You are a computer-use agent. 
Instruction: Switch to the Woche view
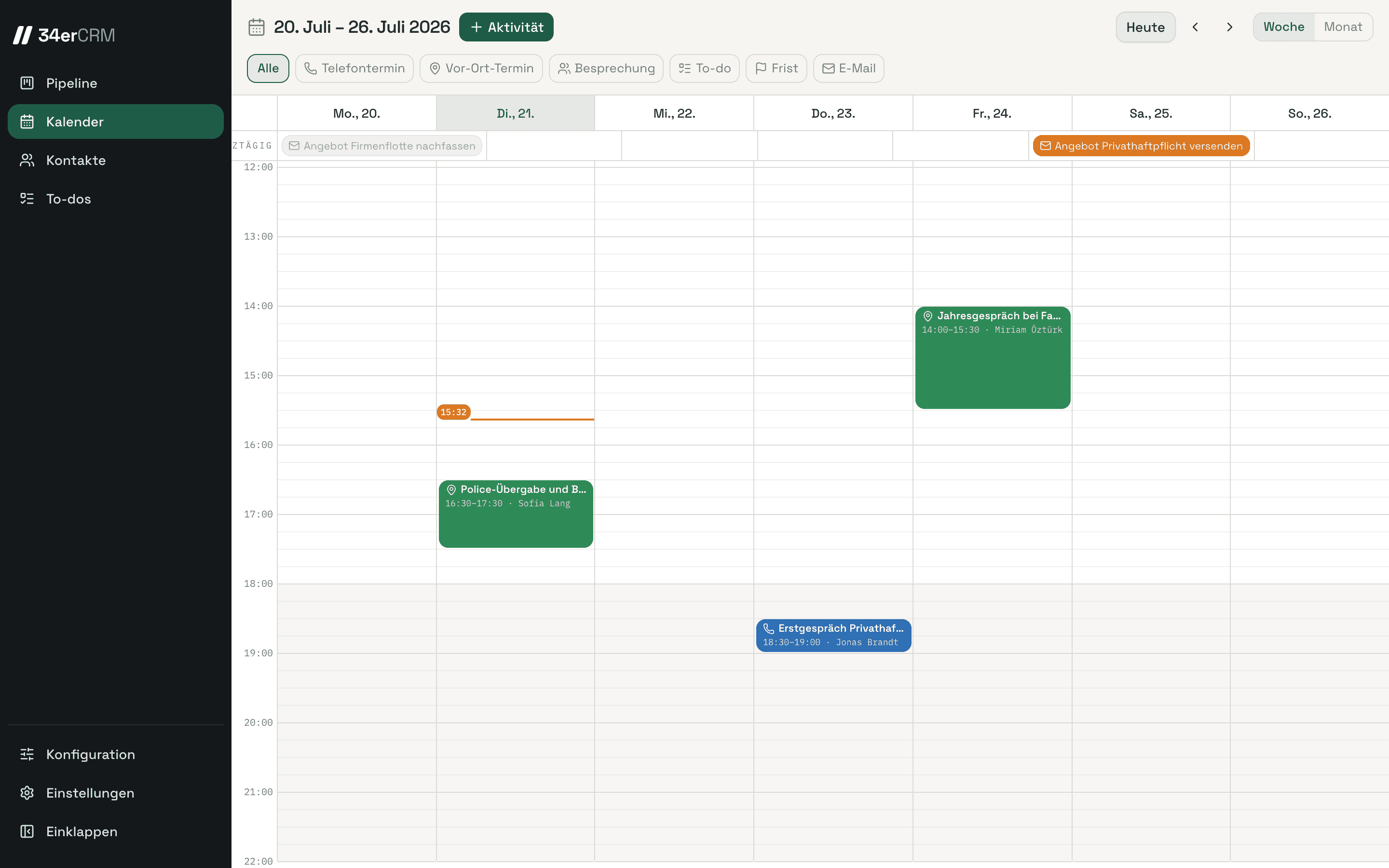coord(1283,27)
